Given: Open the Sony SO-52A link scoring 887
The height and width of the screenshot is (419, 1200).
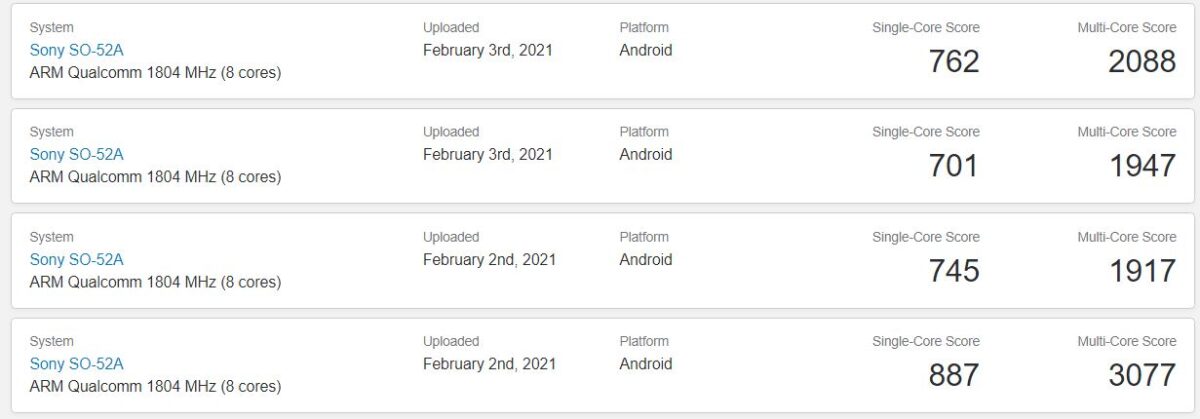Looking at the screenshot, I should [x=76, y=364].
